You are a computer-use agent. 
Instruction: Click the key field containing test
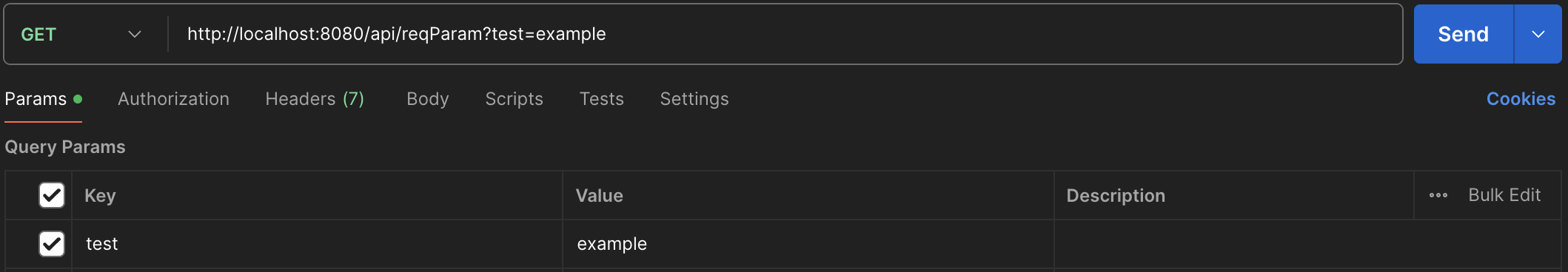[x=317, y=244]
